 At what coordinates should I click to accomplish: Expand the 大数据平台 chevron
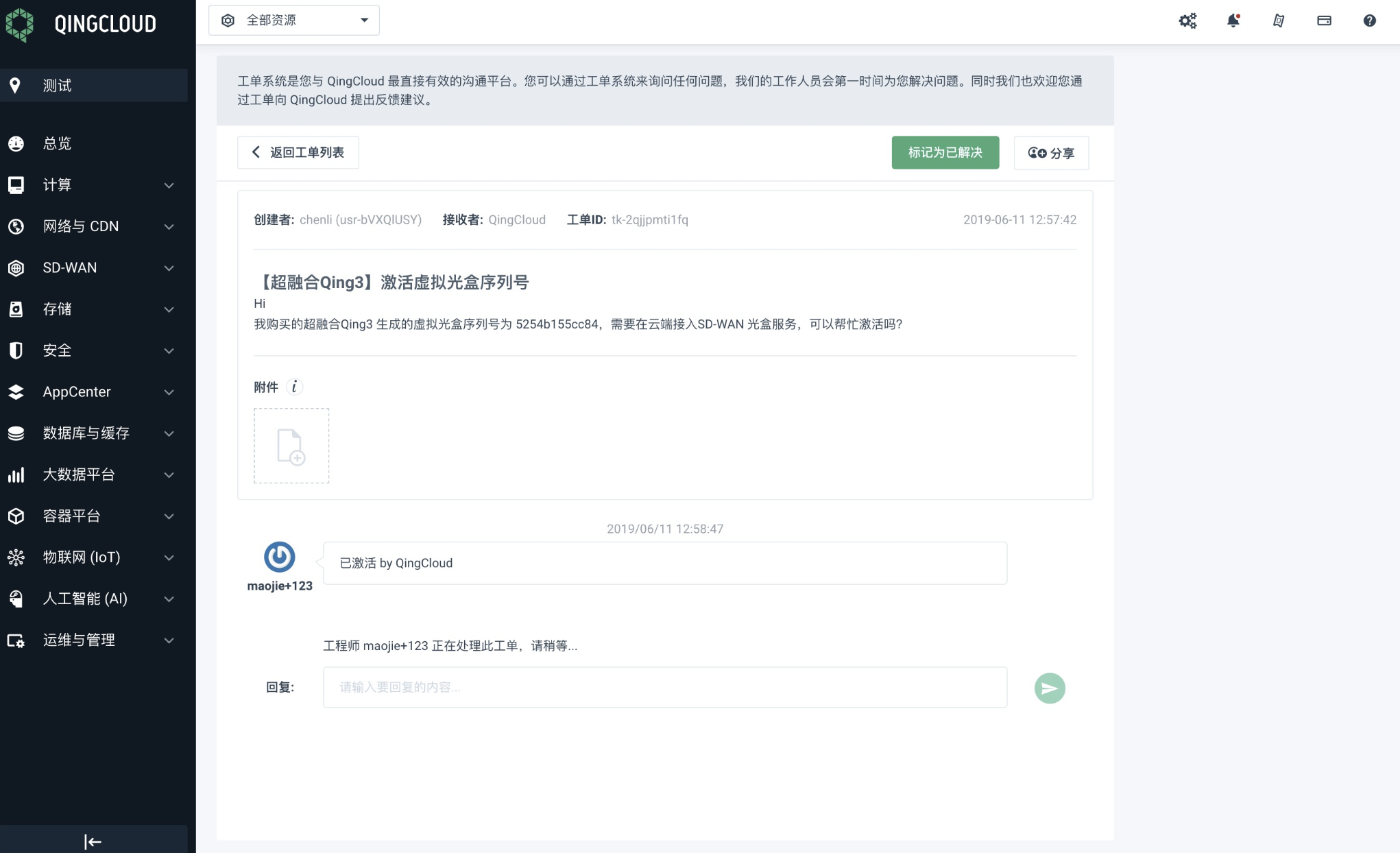tap(169, 475)
